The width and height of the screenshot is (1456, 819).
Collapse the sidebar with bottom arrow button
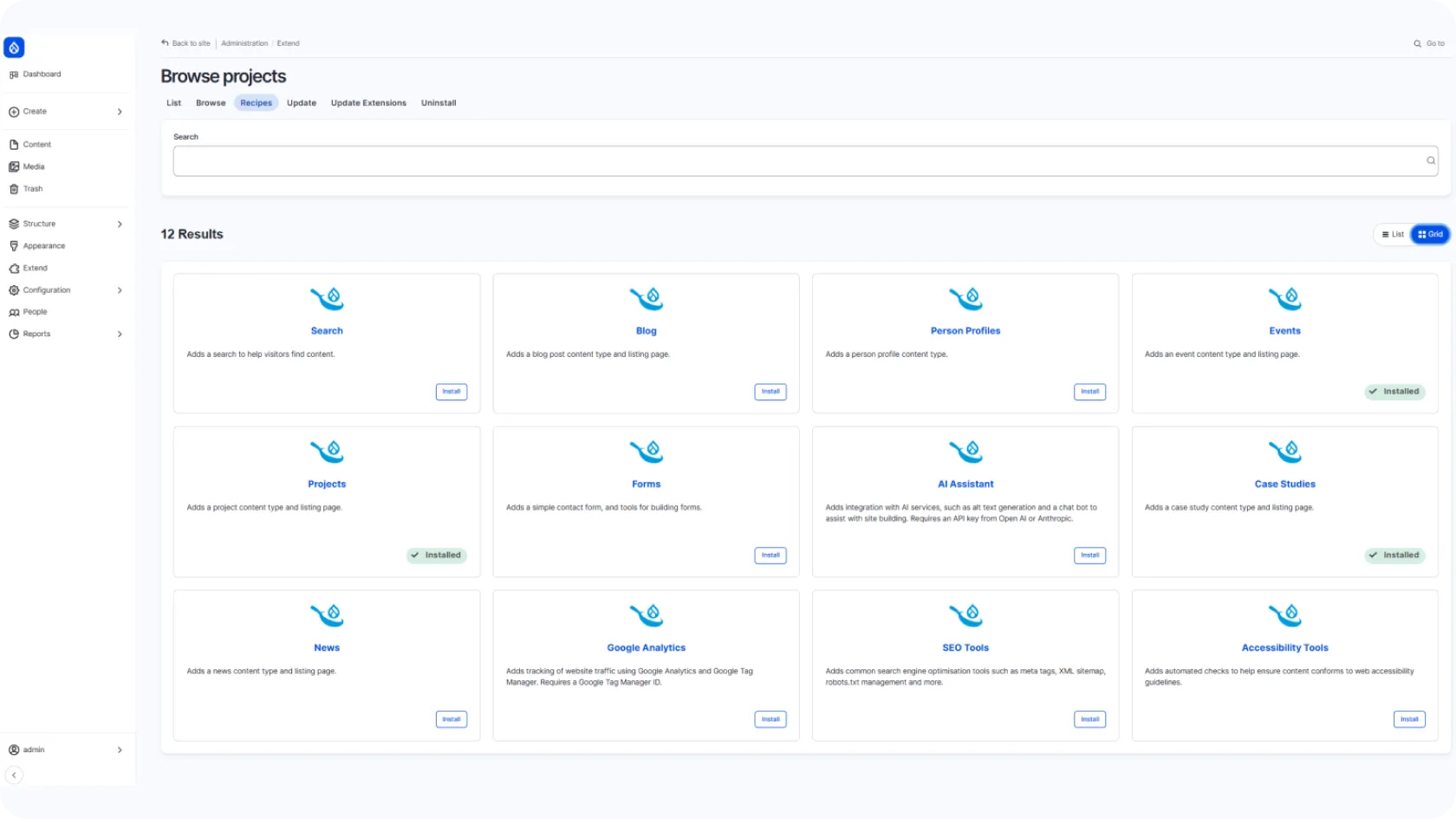pos(14,775)
